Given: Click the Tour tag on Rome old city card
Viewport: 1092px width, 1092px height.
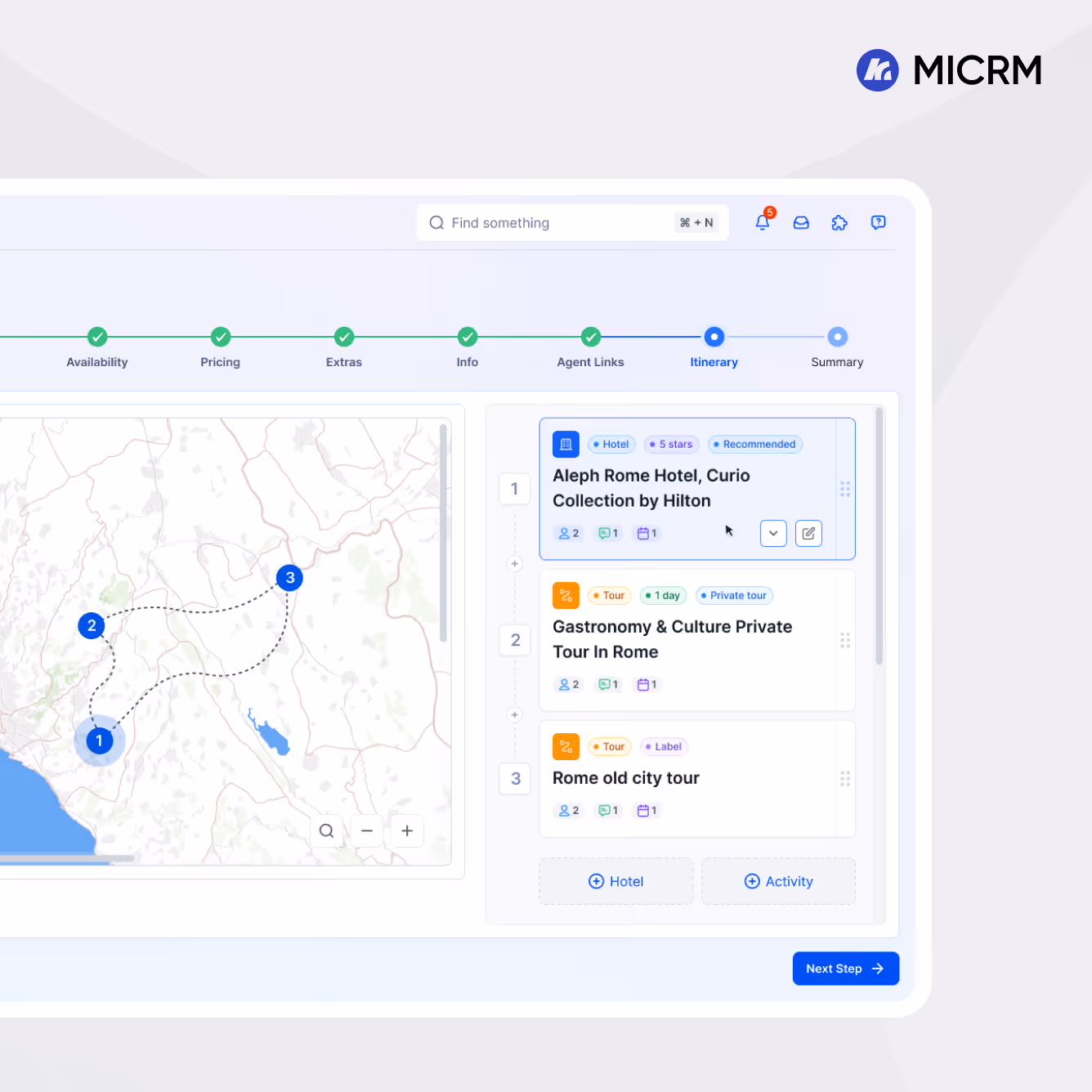Looking at the screenshot, I should [x=610, y=746].
